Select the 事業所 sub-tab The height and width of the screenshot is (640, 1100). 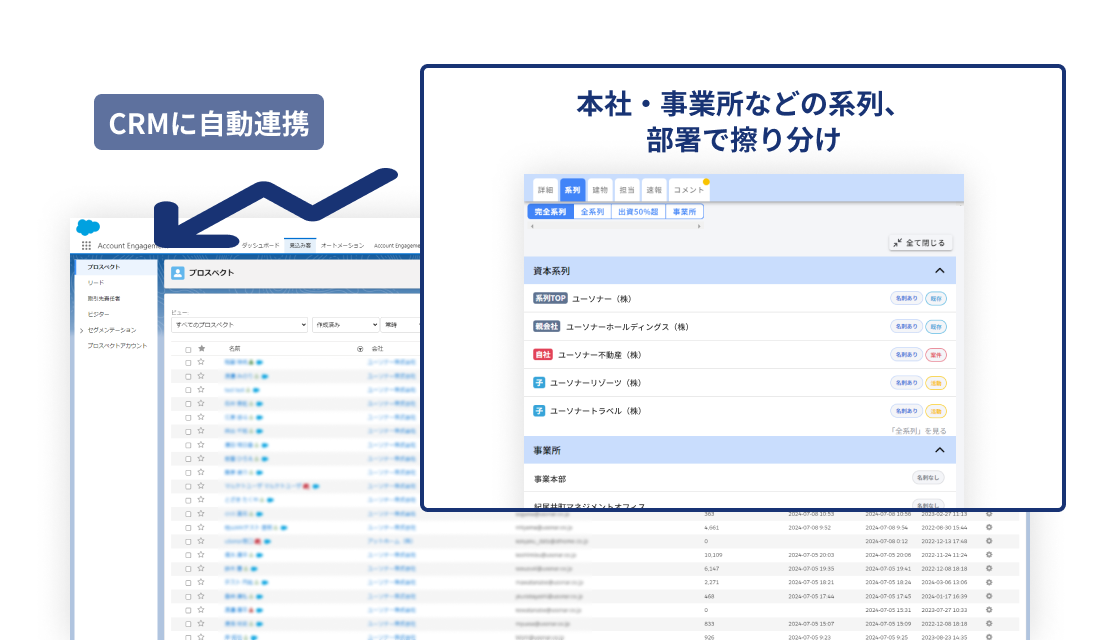point(684,212)
